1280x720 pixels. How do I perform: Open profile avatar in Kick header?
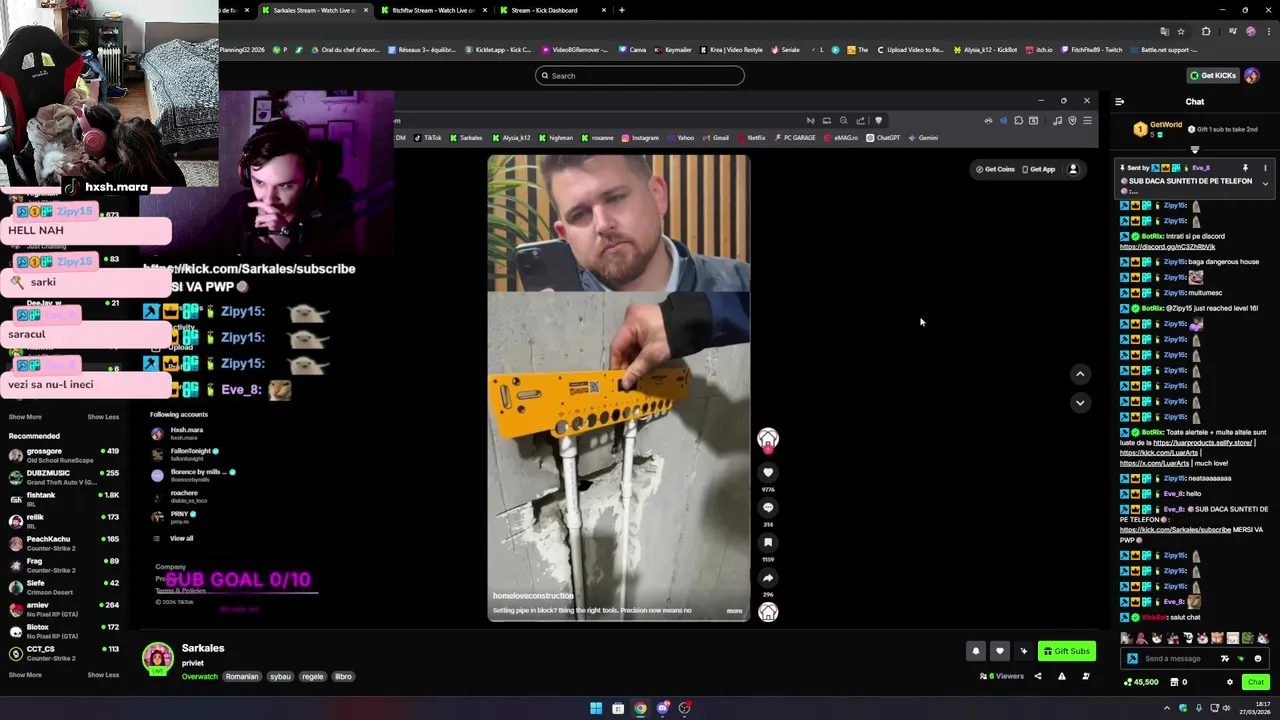tap(1252, 75)
